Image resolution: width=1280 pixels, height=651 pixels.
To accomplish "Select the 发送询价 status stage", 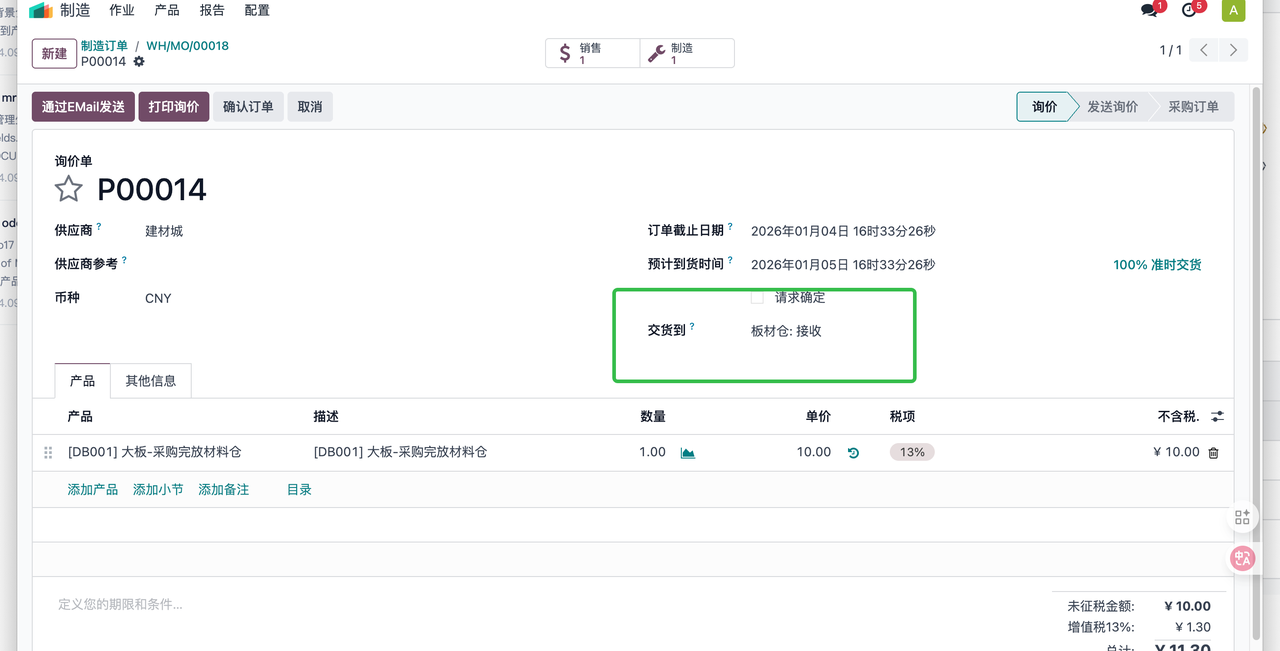I will 1112,107.
